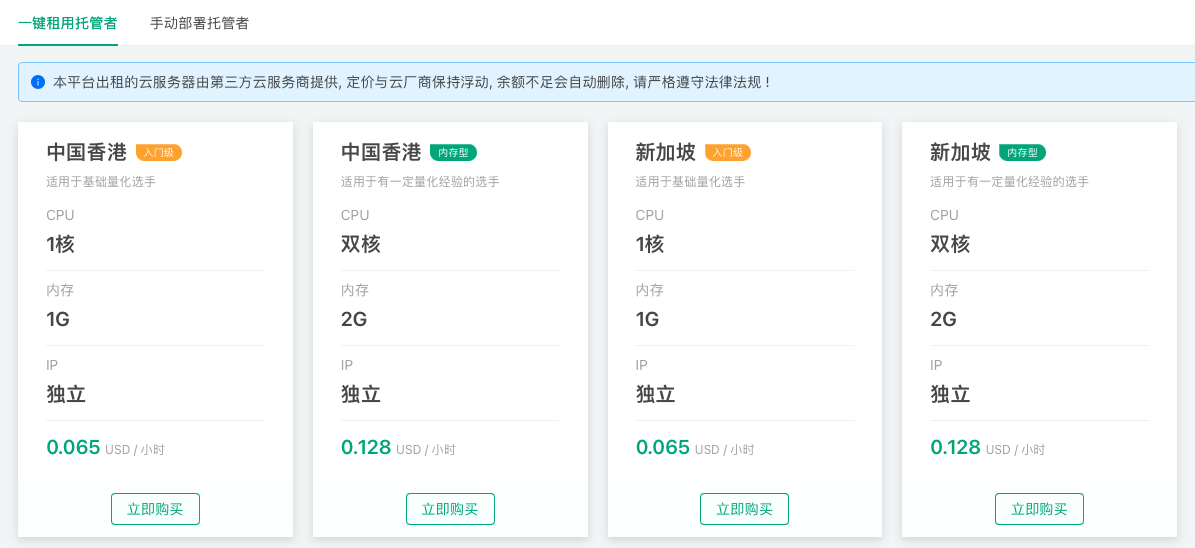1195x548 pixels.
Task: Select 新加坡 title of the 入门级 card
Action: tap(666, 152)
